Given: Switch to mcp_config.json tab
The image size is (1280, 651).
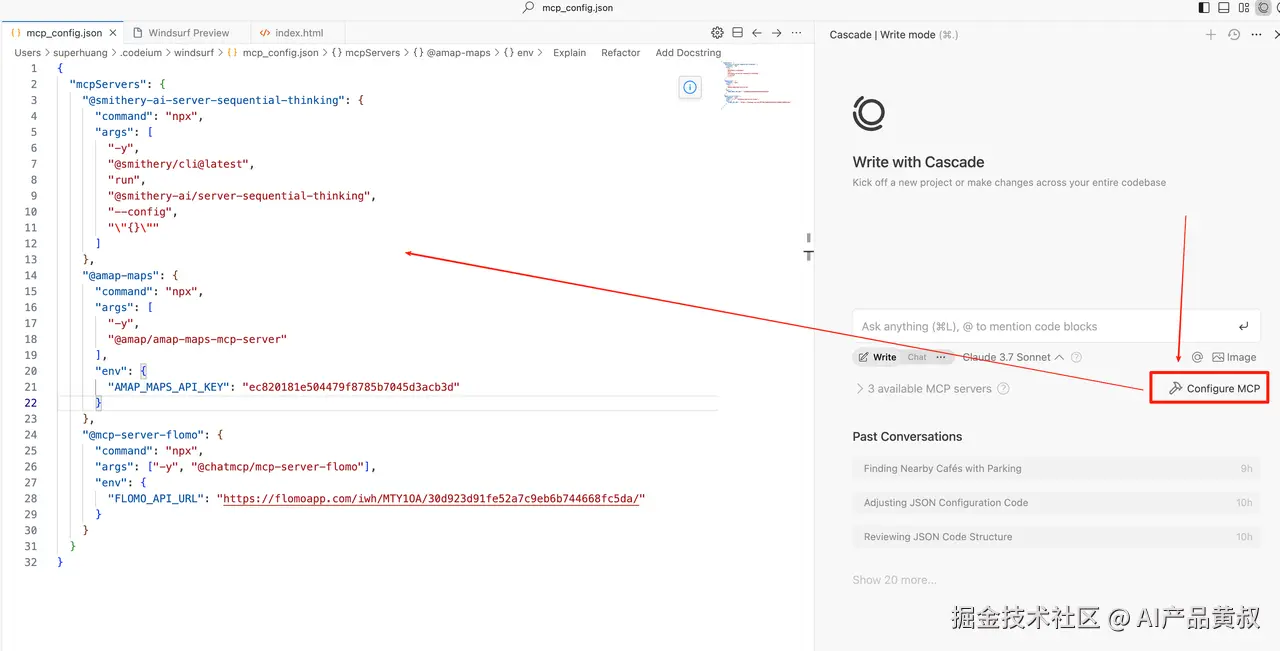Looking at the screenshot, I should coord(64,33).
